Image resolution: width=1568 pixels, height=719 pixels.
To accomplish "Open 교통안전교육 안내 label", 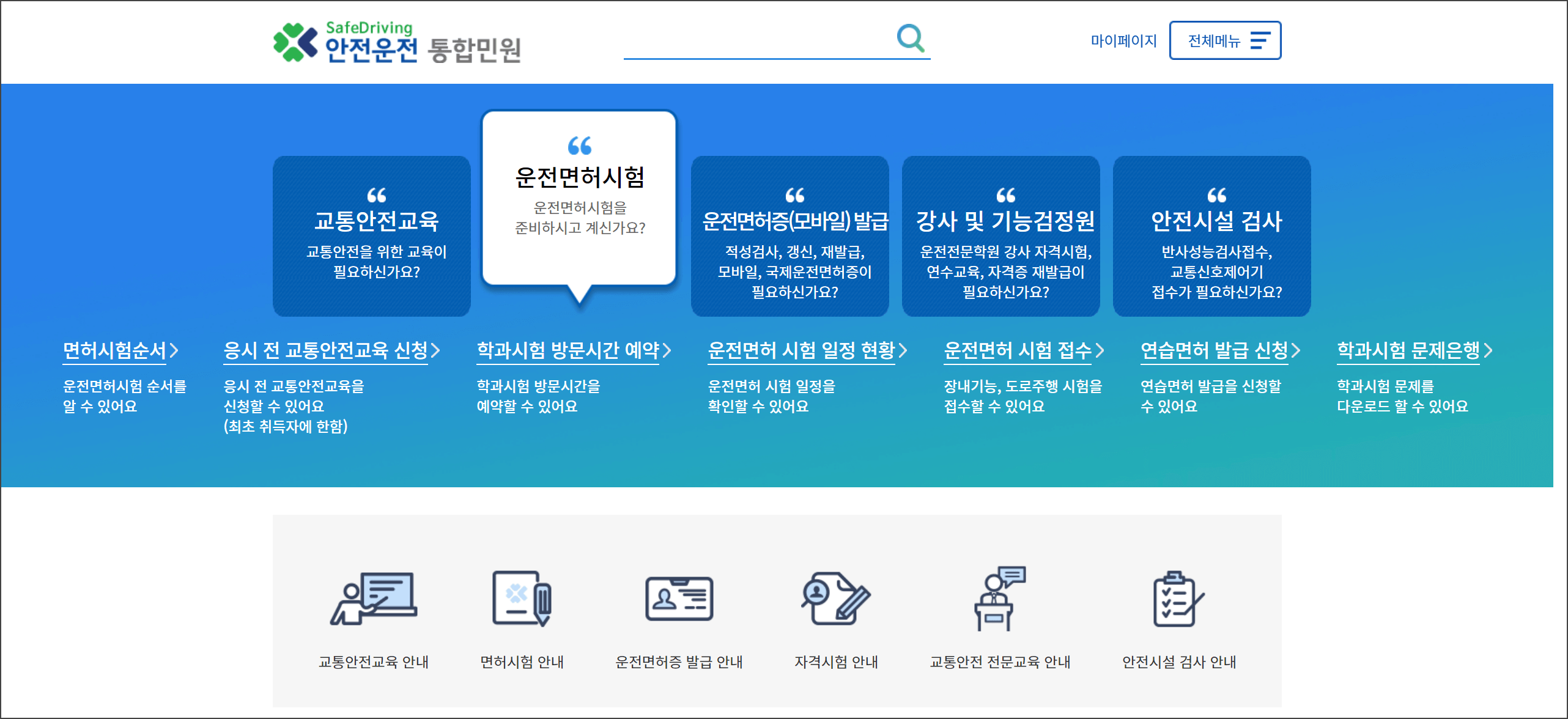I will click(x=374, y=662).
